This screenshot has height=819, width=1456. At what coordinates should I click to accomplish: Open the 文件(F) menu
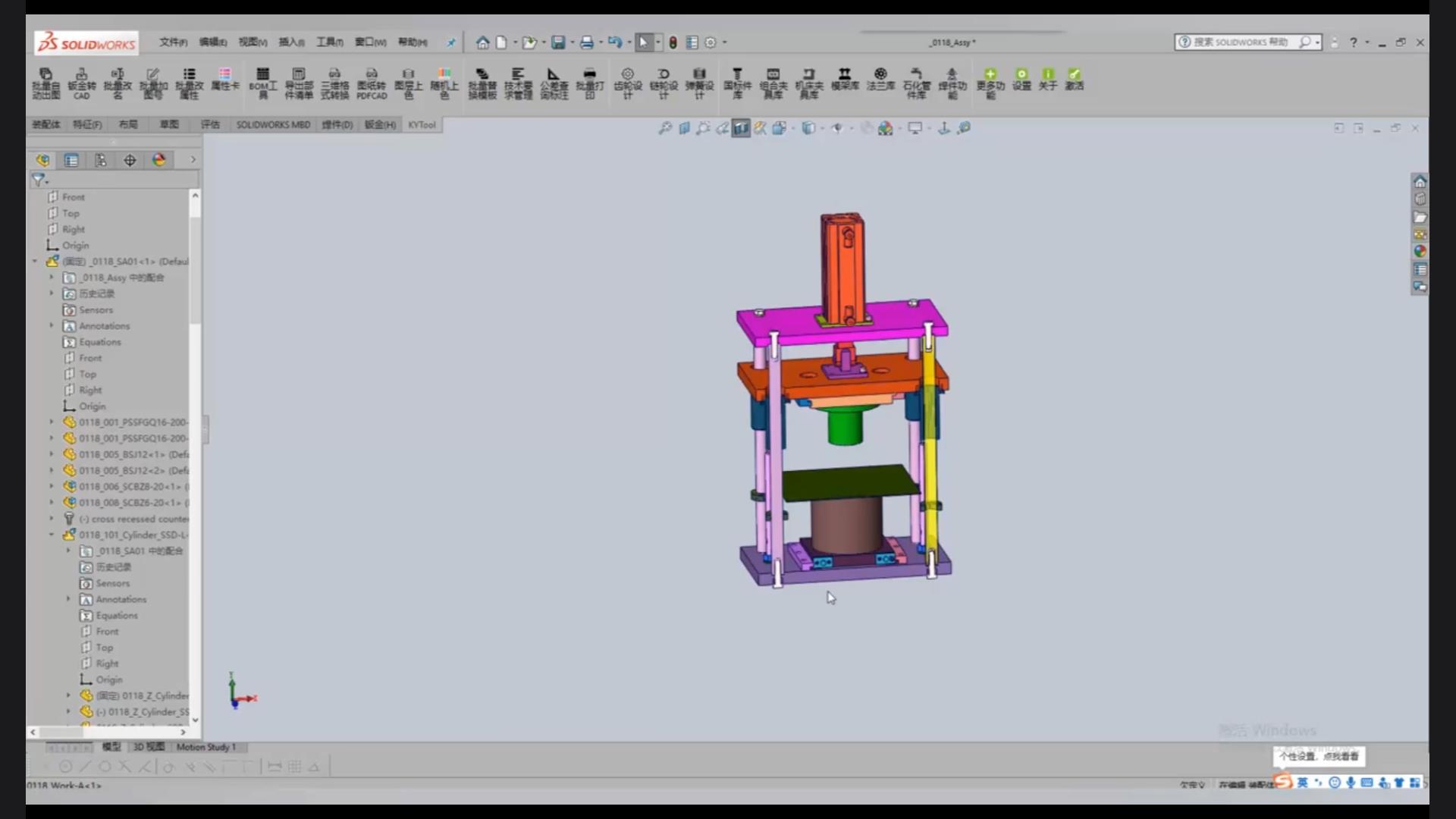173,42
